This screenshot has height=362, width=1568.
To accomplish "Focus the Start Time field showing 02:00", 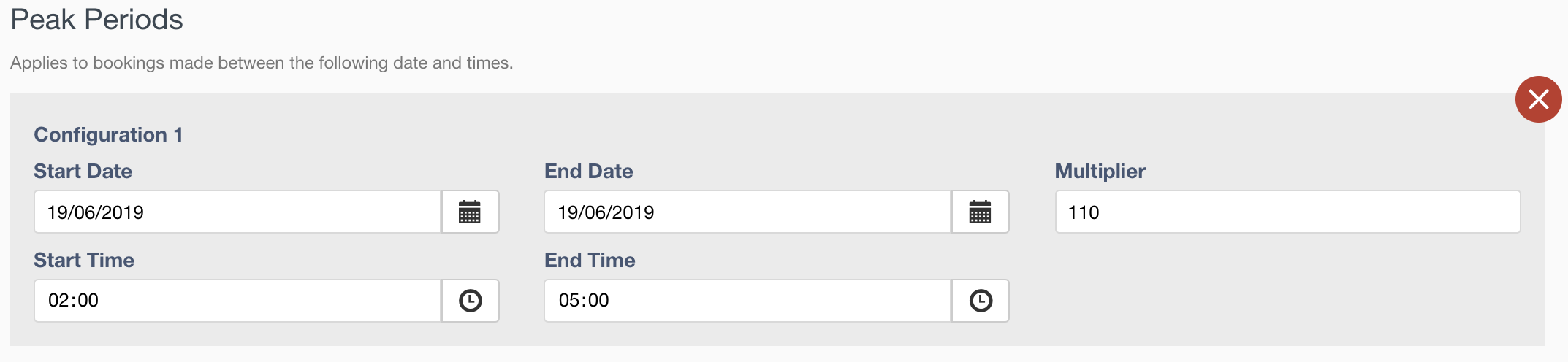I will tap(237, 301).
